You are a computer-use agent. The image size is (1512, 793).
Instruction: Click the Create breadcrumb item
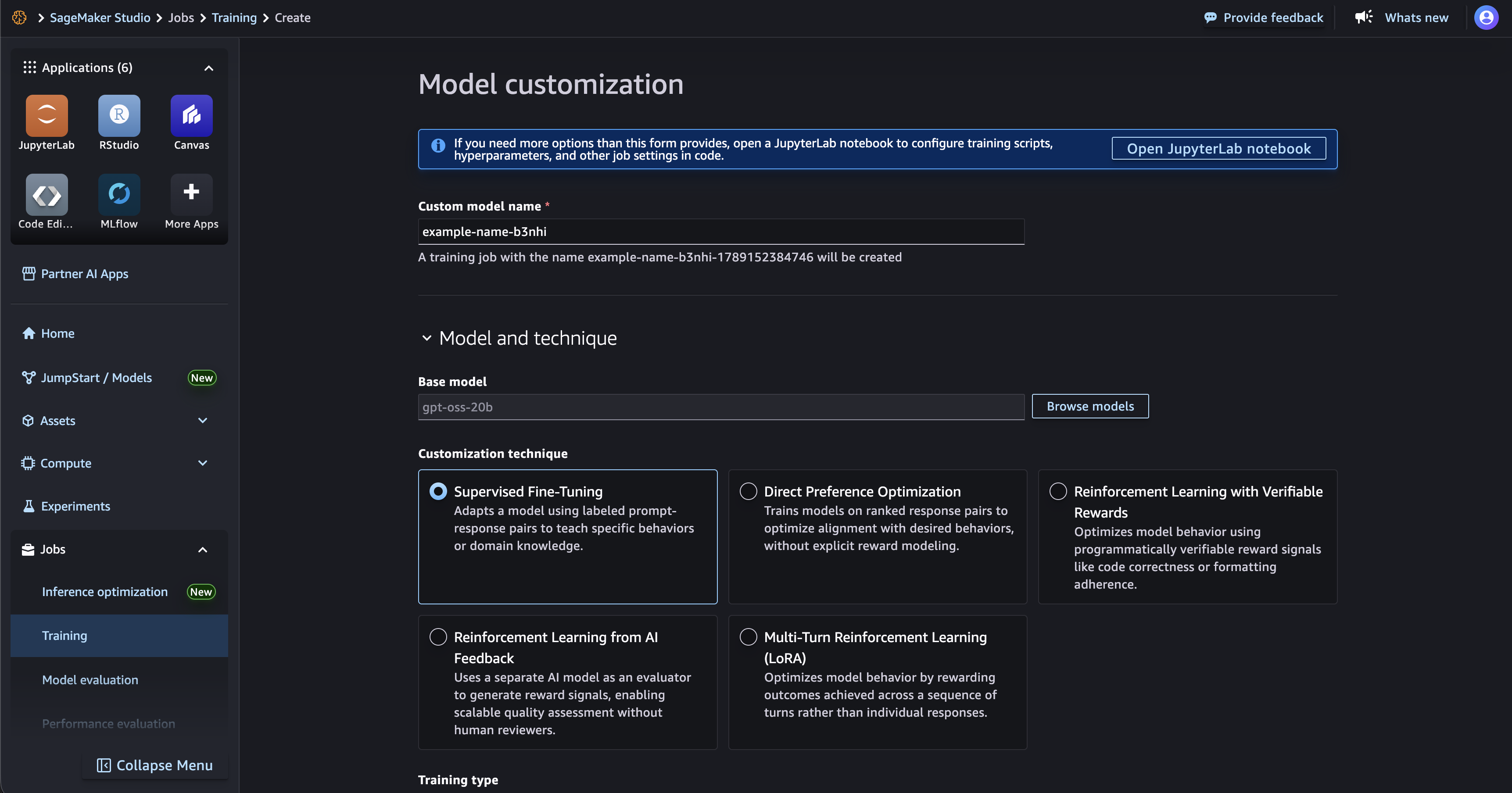(x=292, y=18)
